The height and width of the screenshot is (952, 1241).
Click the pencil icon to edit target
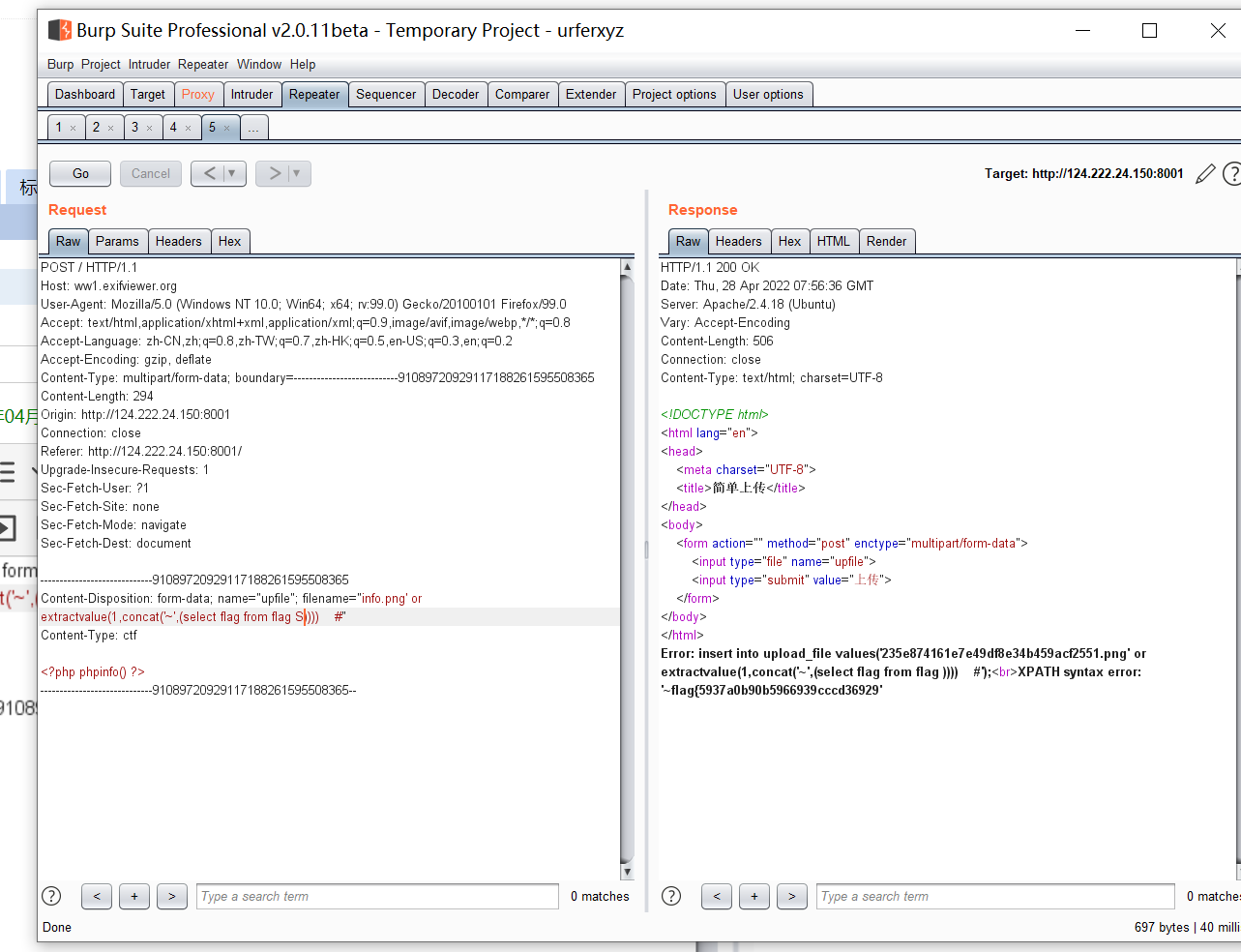[1205, 174]
